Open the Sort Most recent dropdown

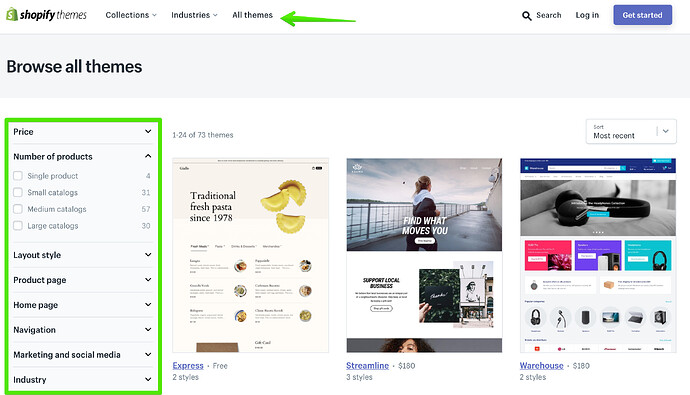631,132
